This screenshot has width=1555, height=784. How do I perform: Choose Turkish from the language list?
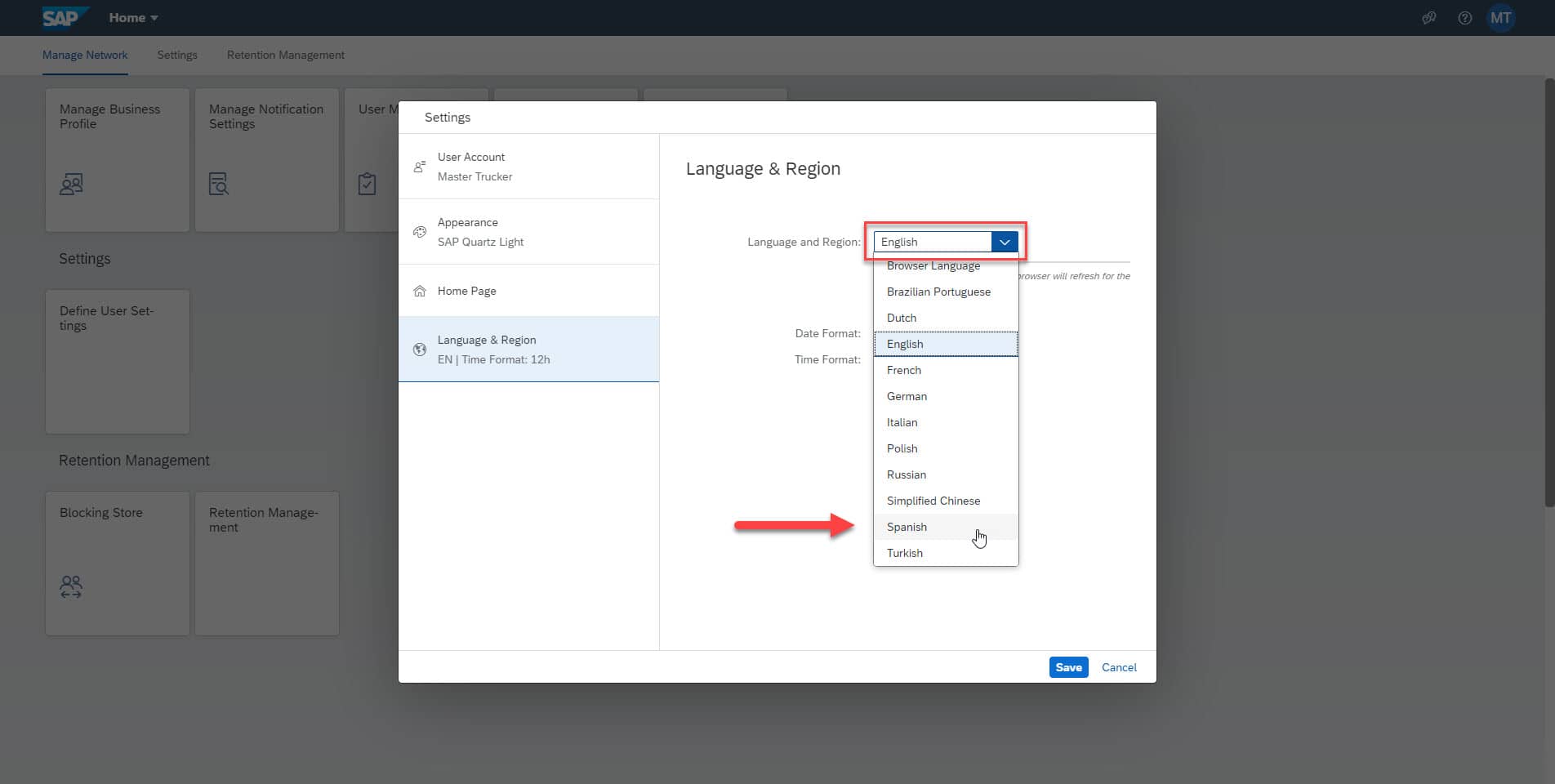(946, 553)
